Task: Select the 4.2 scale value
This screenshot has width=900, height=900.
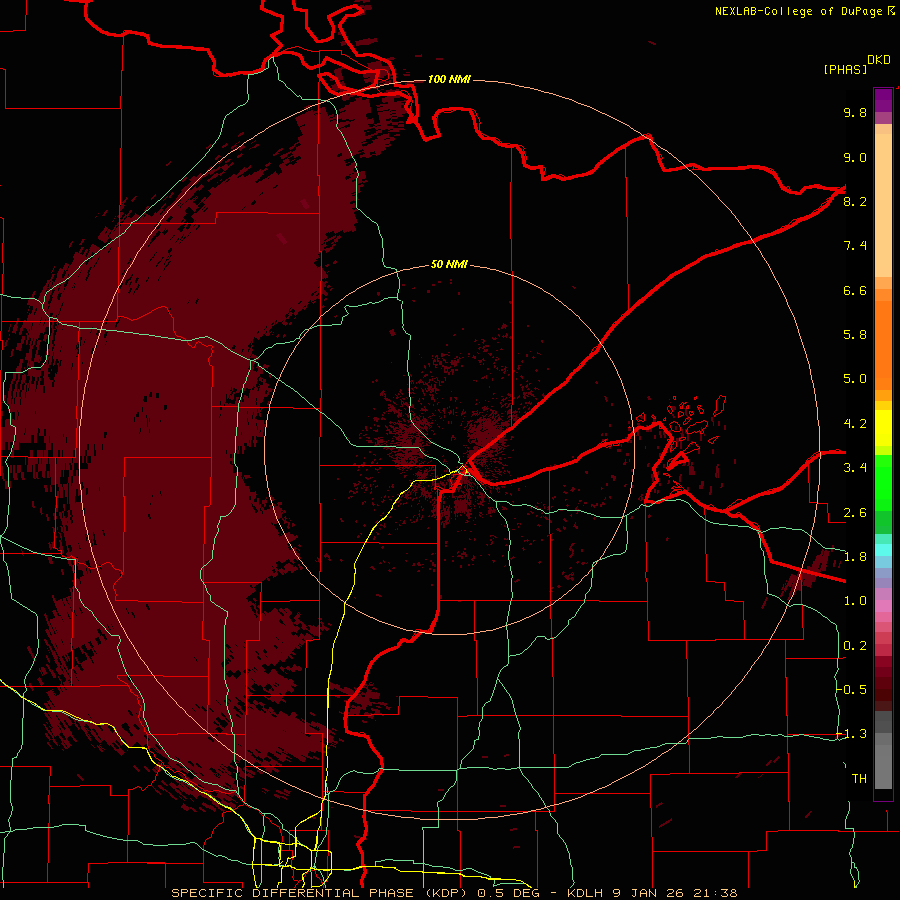Action: coord(855,424)
